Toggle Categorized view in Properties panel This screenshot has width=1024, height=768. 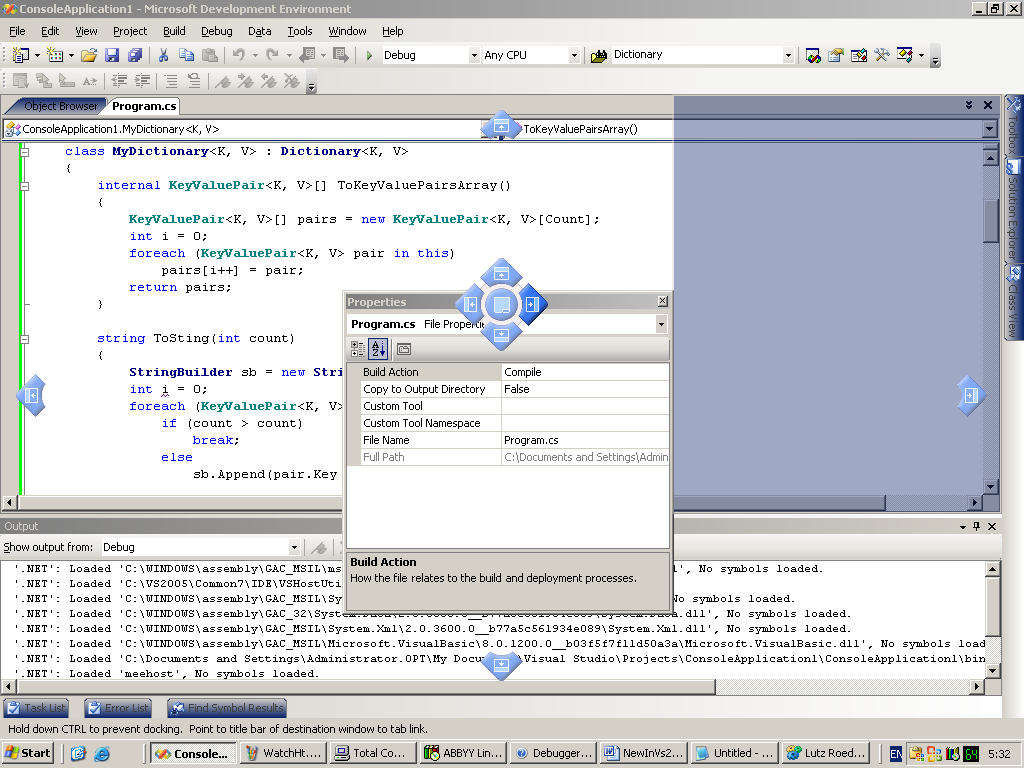pos(358,349)
